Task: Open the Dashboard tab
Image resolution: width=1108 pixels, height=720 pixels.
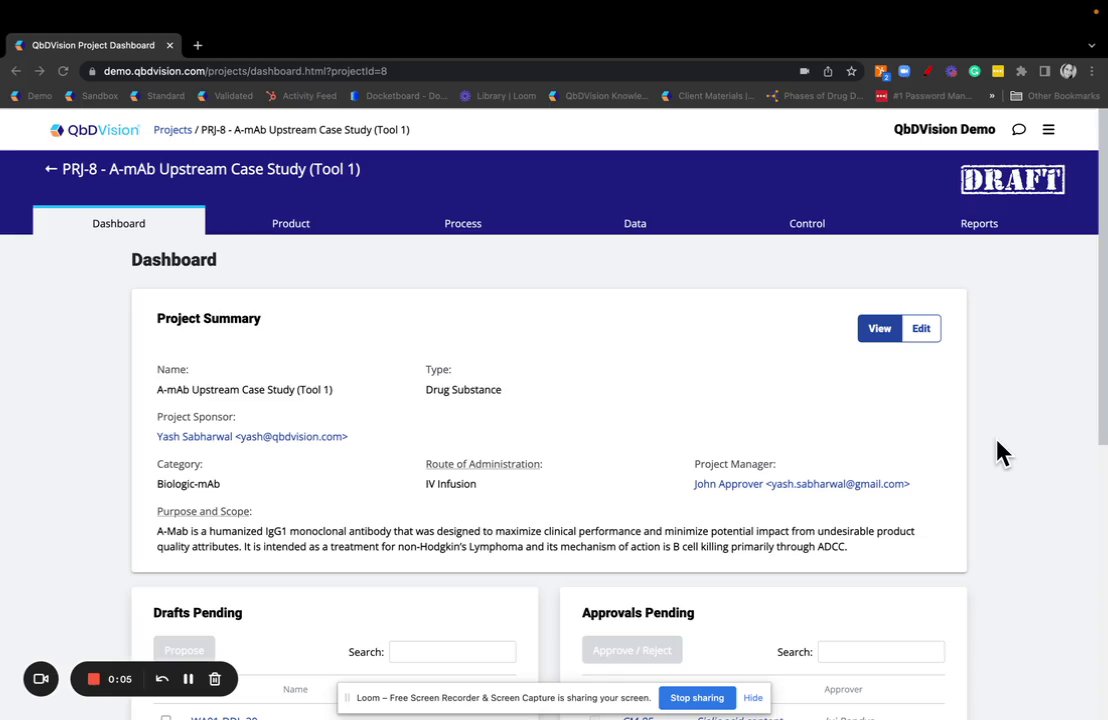Action: [119, 223]
